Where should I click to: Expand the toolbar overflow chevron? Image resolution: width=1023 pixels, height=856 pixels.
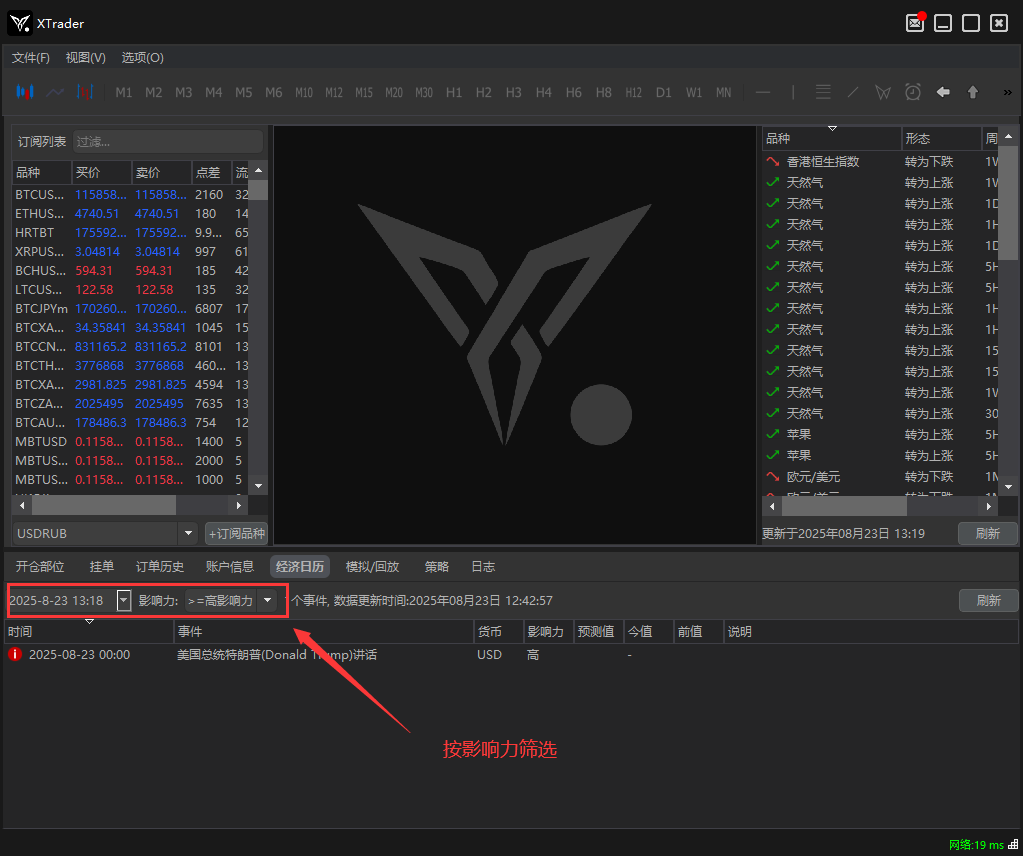[1008, 92]
